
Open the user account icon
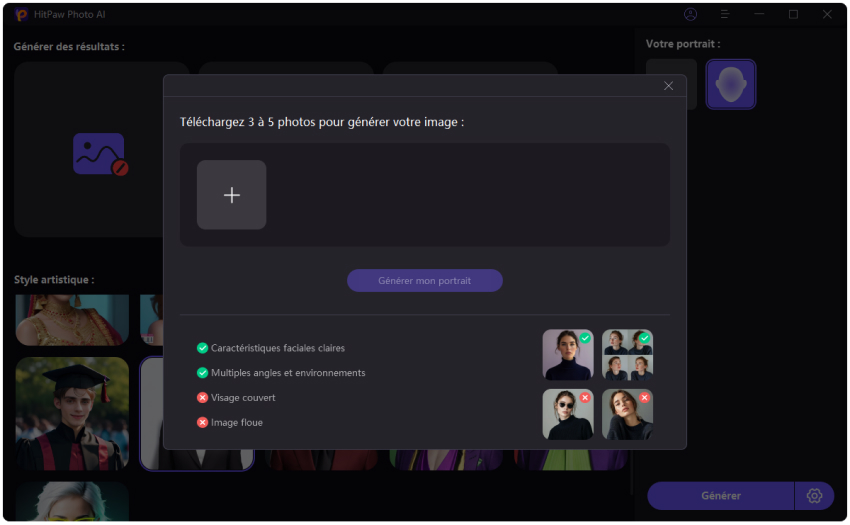point(690,14)
